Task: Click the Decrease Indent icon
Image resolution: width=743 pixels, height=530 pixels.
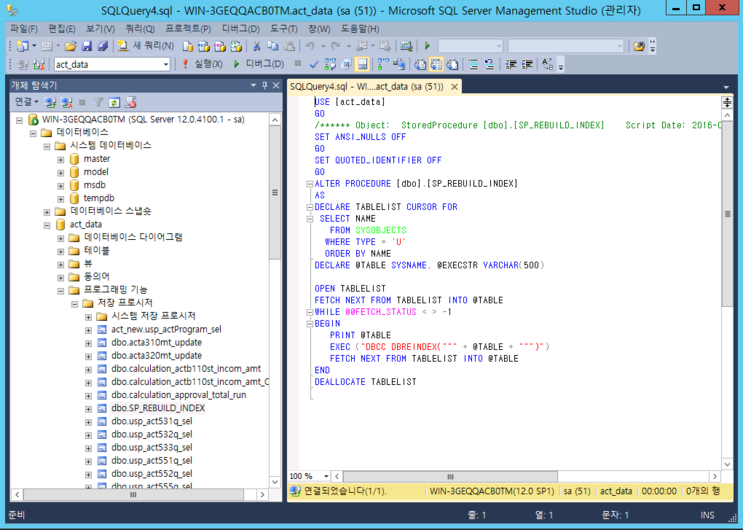Action: click(x=510, y=64)
